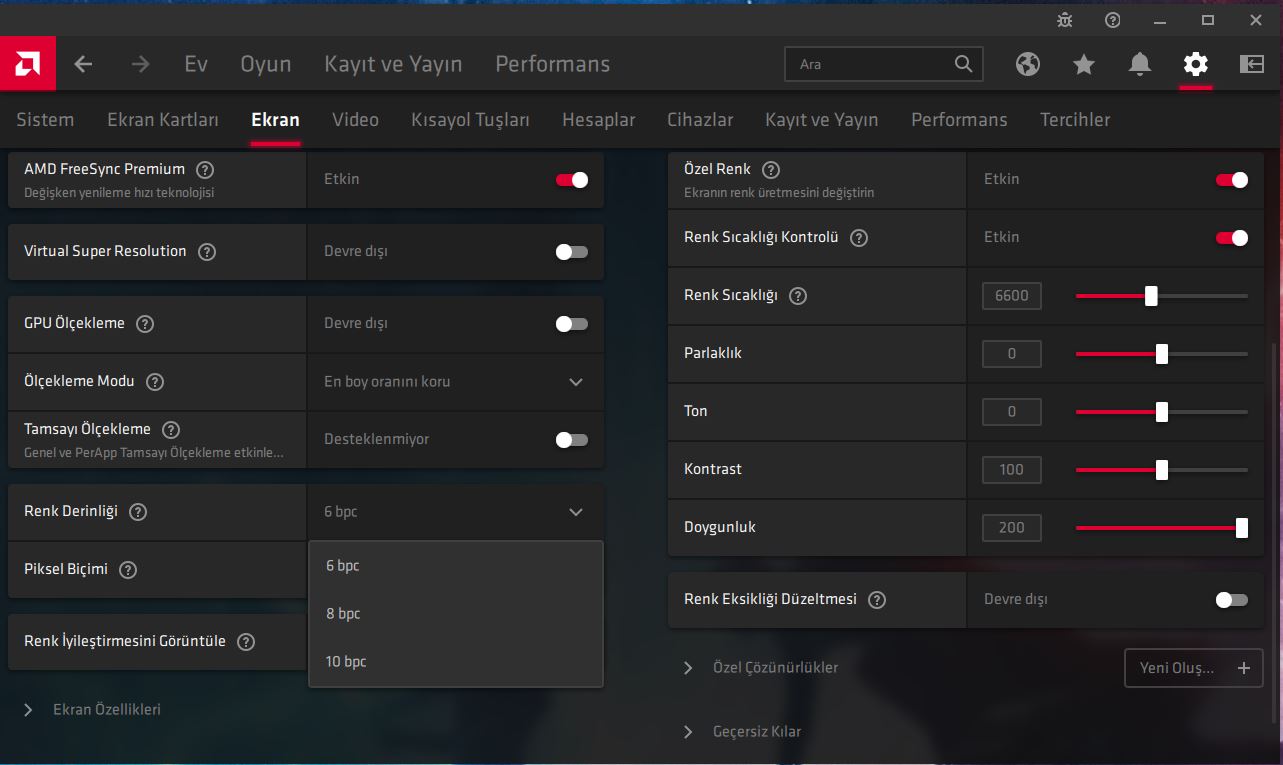
Task: Switch to Kısayol Tuşları tab
Action: tap(470, 120)
